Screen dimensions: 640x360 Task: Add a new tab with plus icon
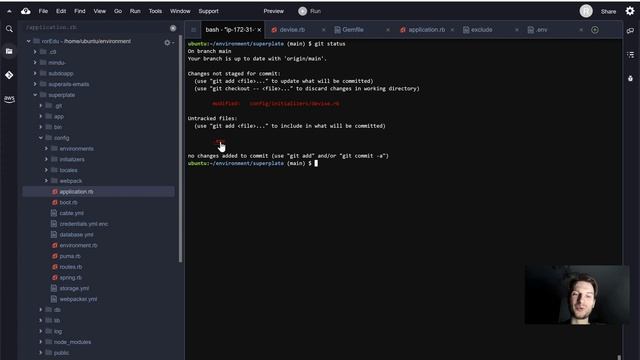[595, 30]
